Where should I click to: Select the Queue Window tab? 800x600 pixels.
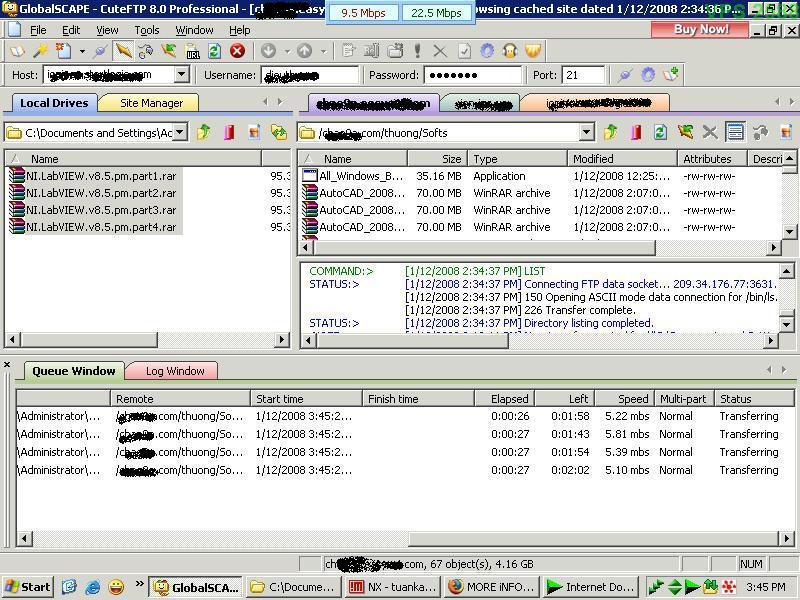pos(73,371)
